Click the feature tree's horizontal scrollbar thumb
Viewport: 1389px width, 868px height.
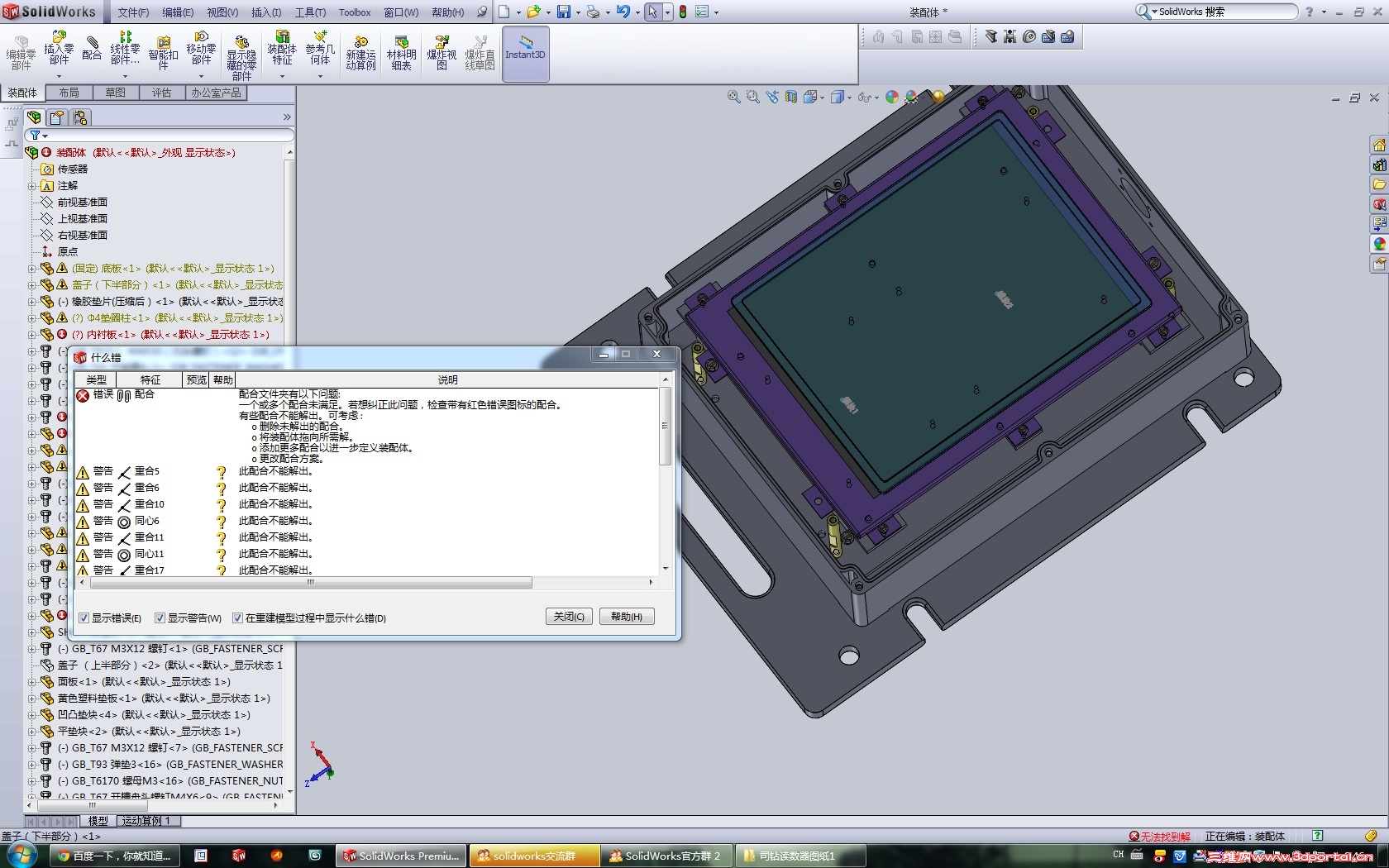click(93, 805)
